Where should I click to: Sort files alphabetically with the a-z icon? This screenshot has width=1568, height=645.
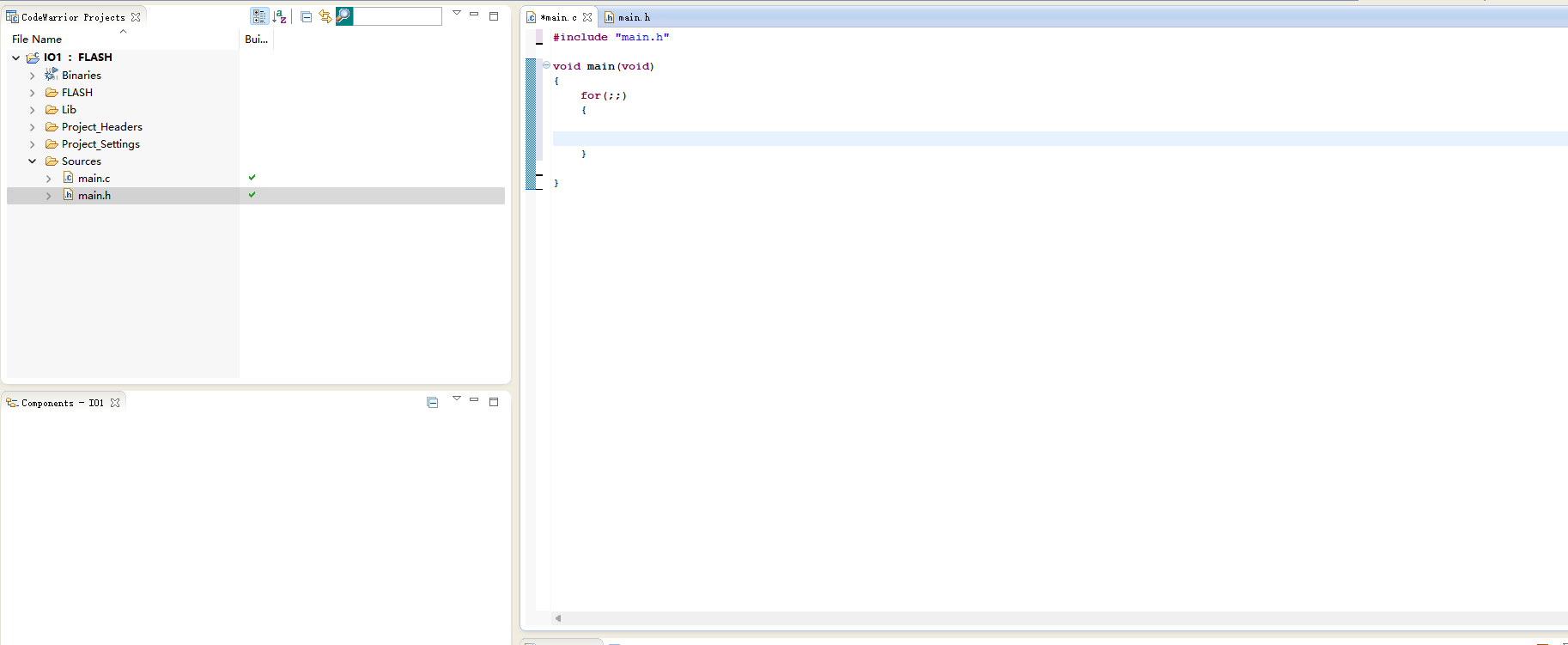280,16
